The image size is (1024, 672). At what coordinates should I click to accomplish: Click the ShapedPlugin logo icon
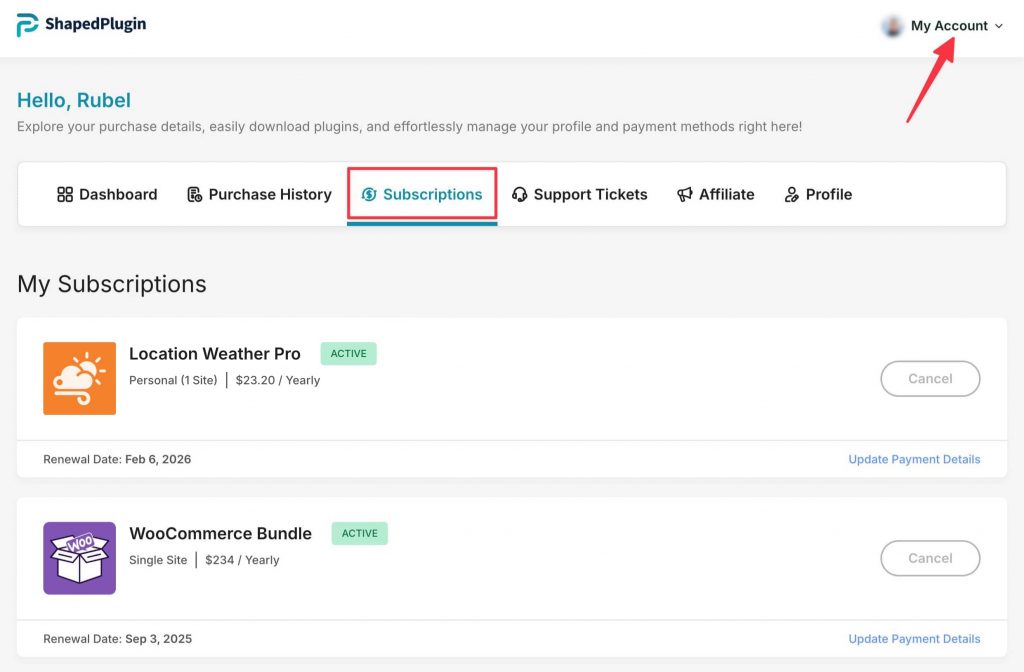[27, 25]
